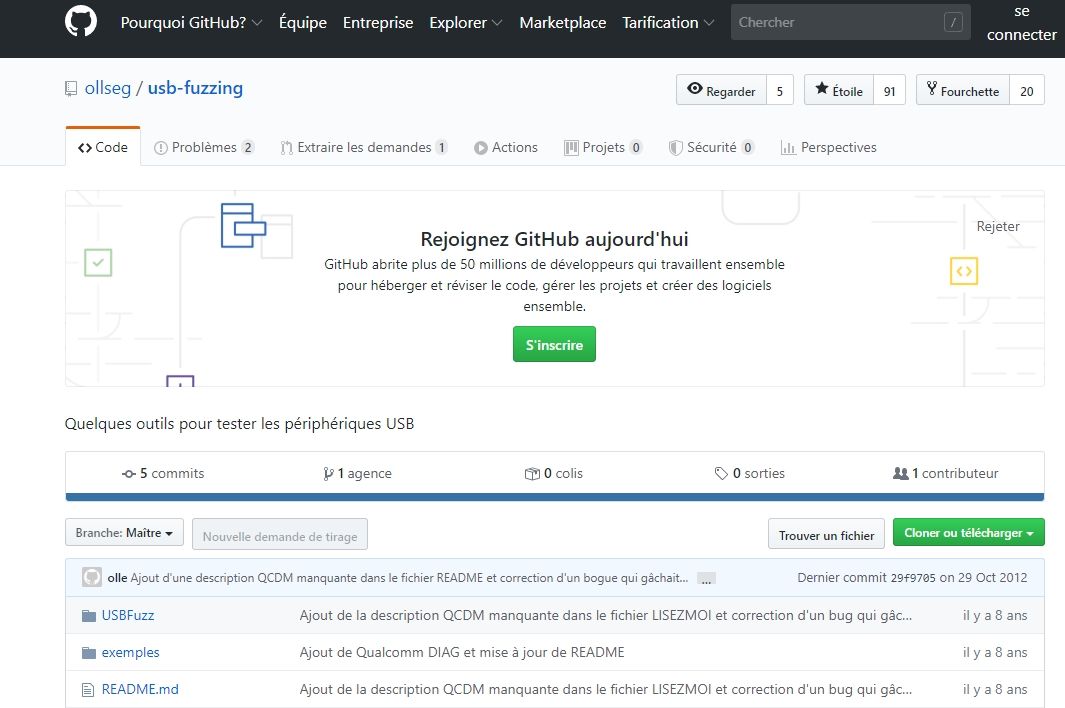Open the Explorer dropdown menu
The height and width of the screenshot is (708, 1065).
click(465, 22)
